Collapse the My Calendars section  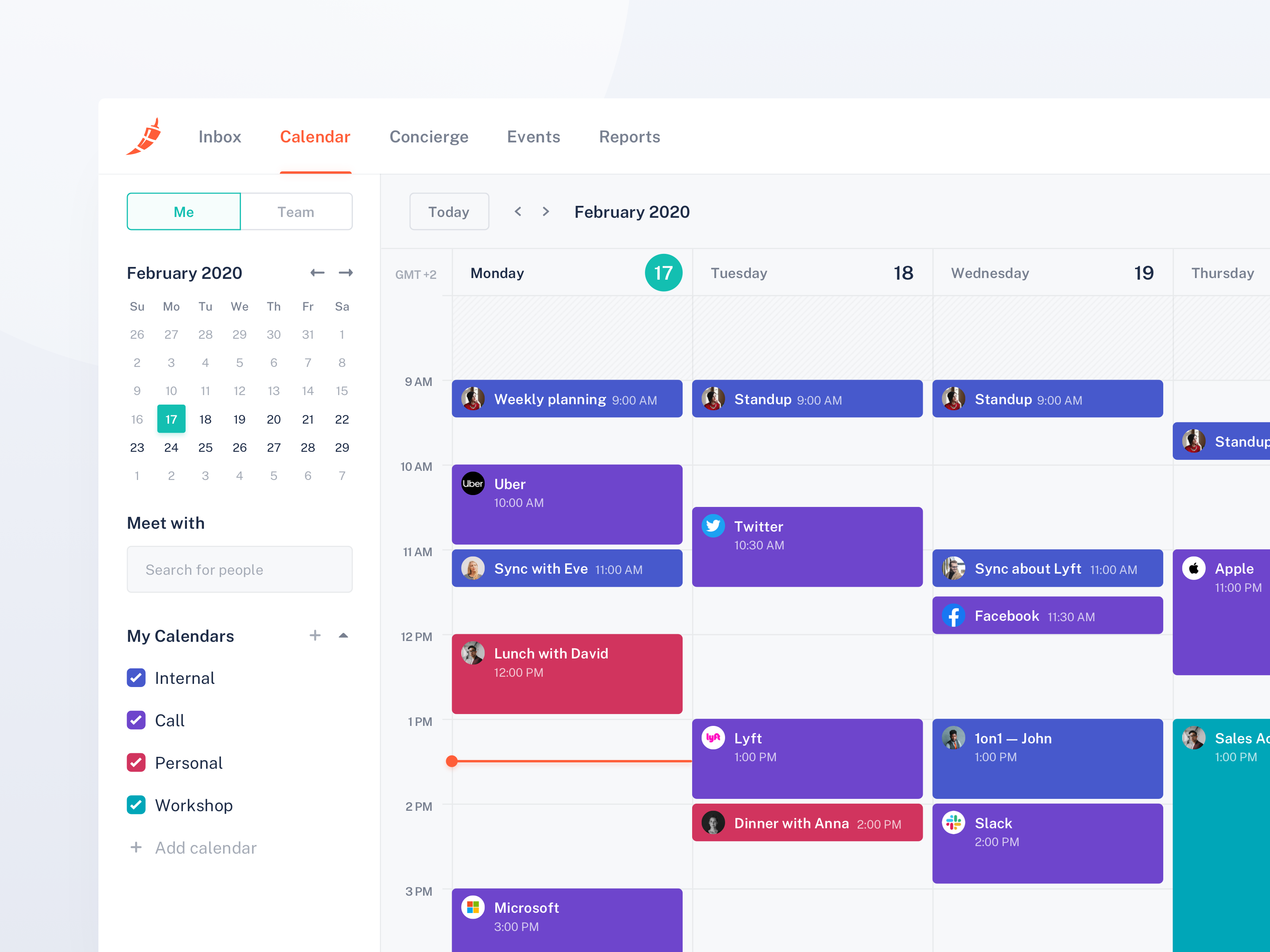pyautogui.click(x=343, y=635)
